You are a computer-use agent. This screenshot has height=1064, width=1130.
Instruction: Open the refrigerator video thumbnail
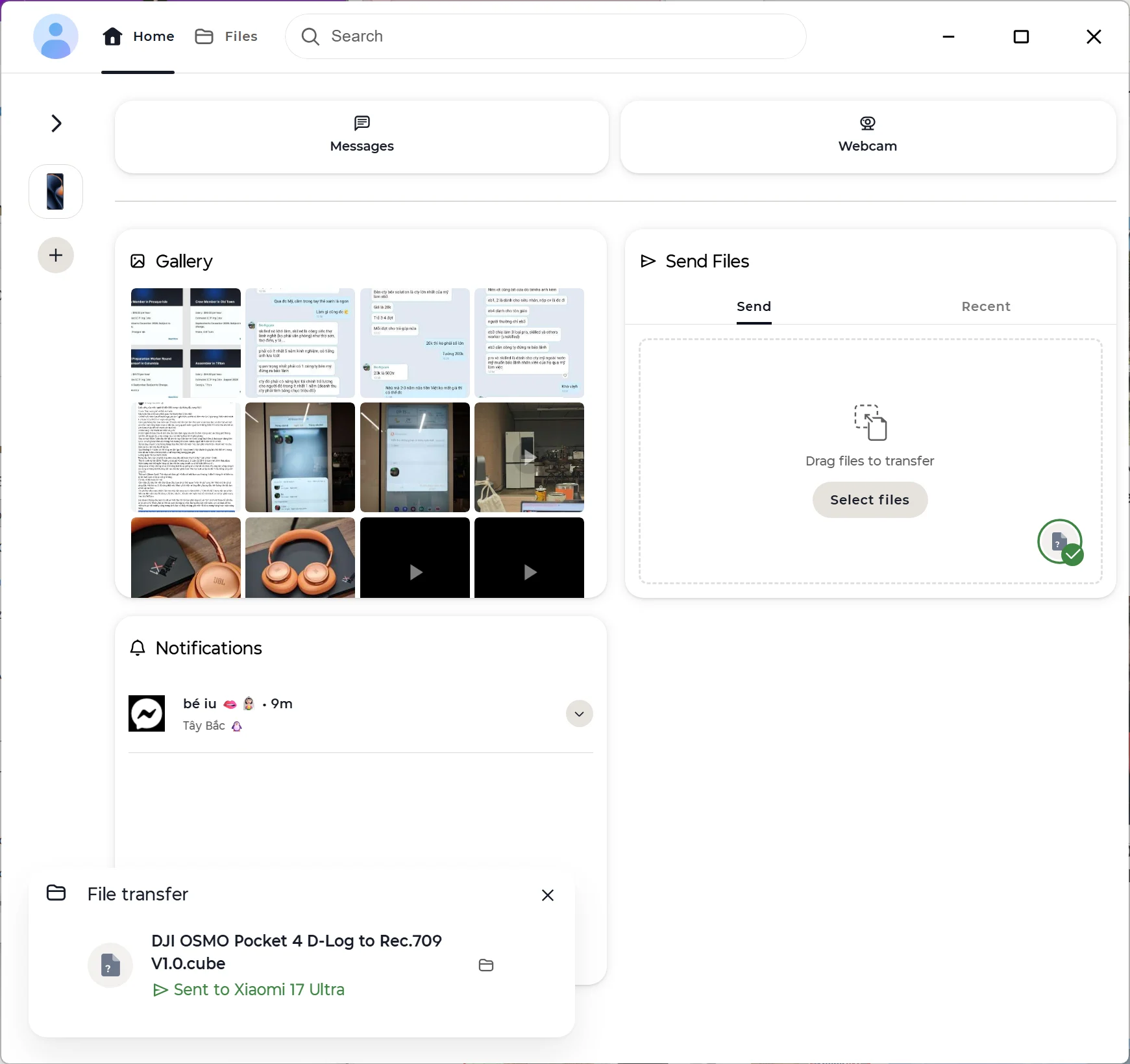point(529,457)
